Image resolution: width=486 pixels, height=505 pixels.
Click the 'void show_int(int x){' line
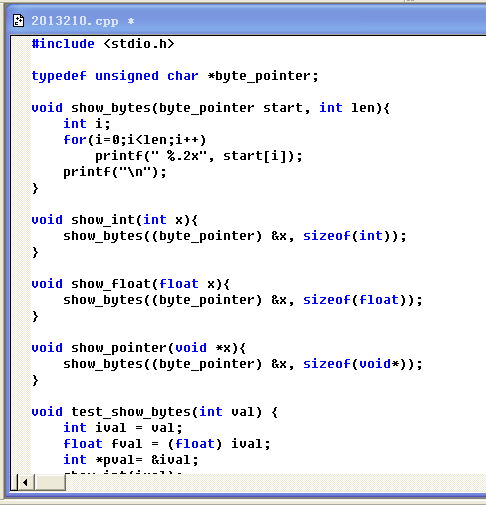pyautogui.click(x=115, y=220)
